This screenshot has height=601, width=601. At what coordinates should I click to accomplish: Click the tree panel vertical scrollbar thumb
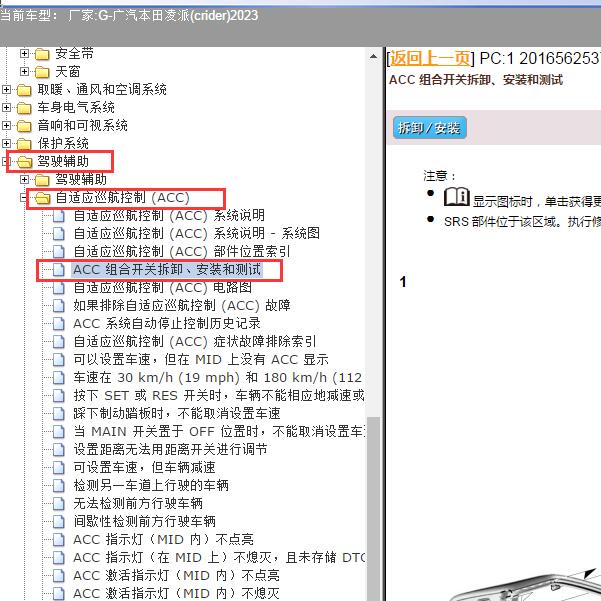373,509
